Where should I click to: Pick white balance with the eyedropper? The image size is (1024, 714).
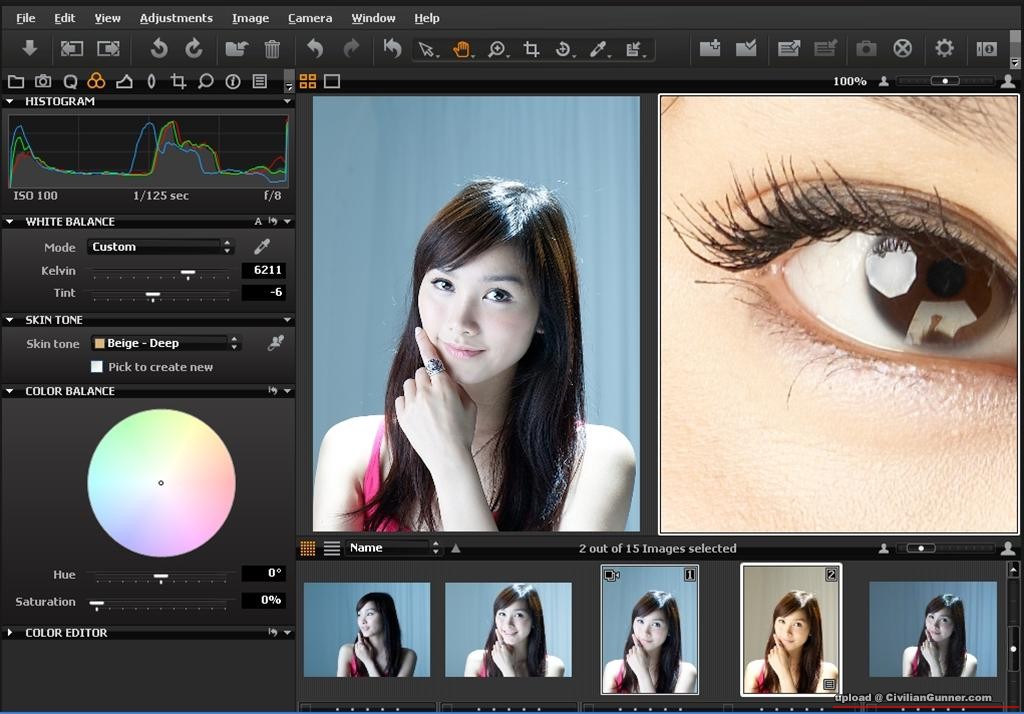point(262,247)
